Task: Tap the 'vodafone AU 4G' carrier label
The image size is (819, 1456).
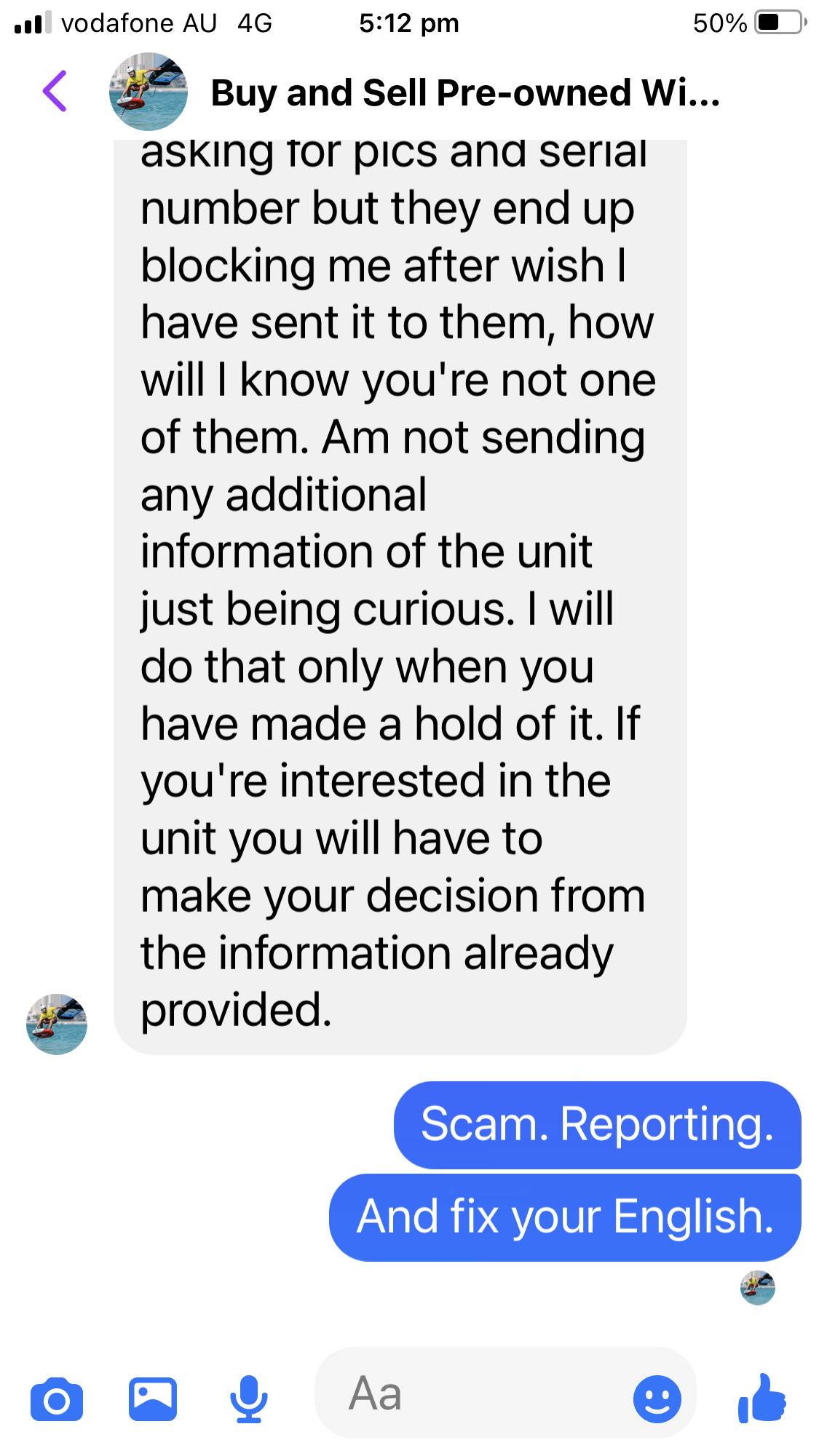Action: click(x=167, y=23)
